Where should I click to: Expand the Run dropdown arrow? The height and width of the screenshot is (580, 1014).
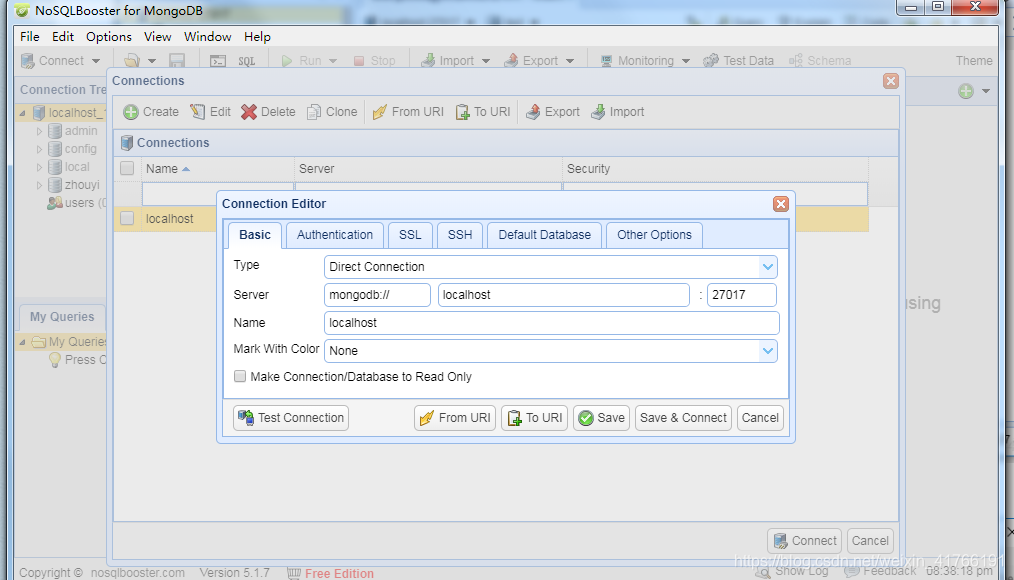point(333,61)
